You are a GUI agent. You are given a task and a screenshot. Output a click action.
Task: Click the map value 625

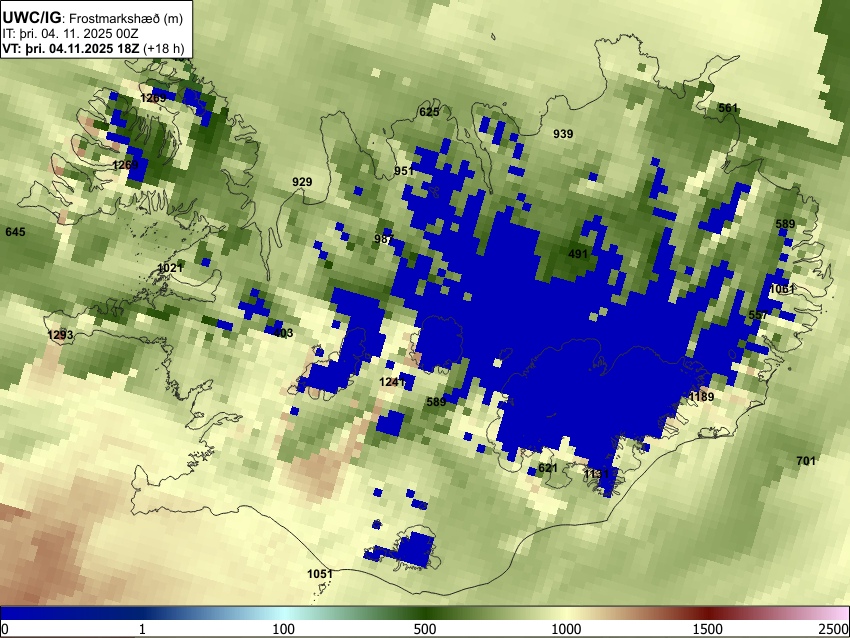point(429,112)
